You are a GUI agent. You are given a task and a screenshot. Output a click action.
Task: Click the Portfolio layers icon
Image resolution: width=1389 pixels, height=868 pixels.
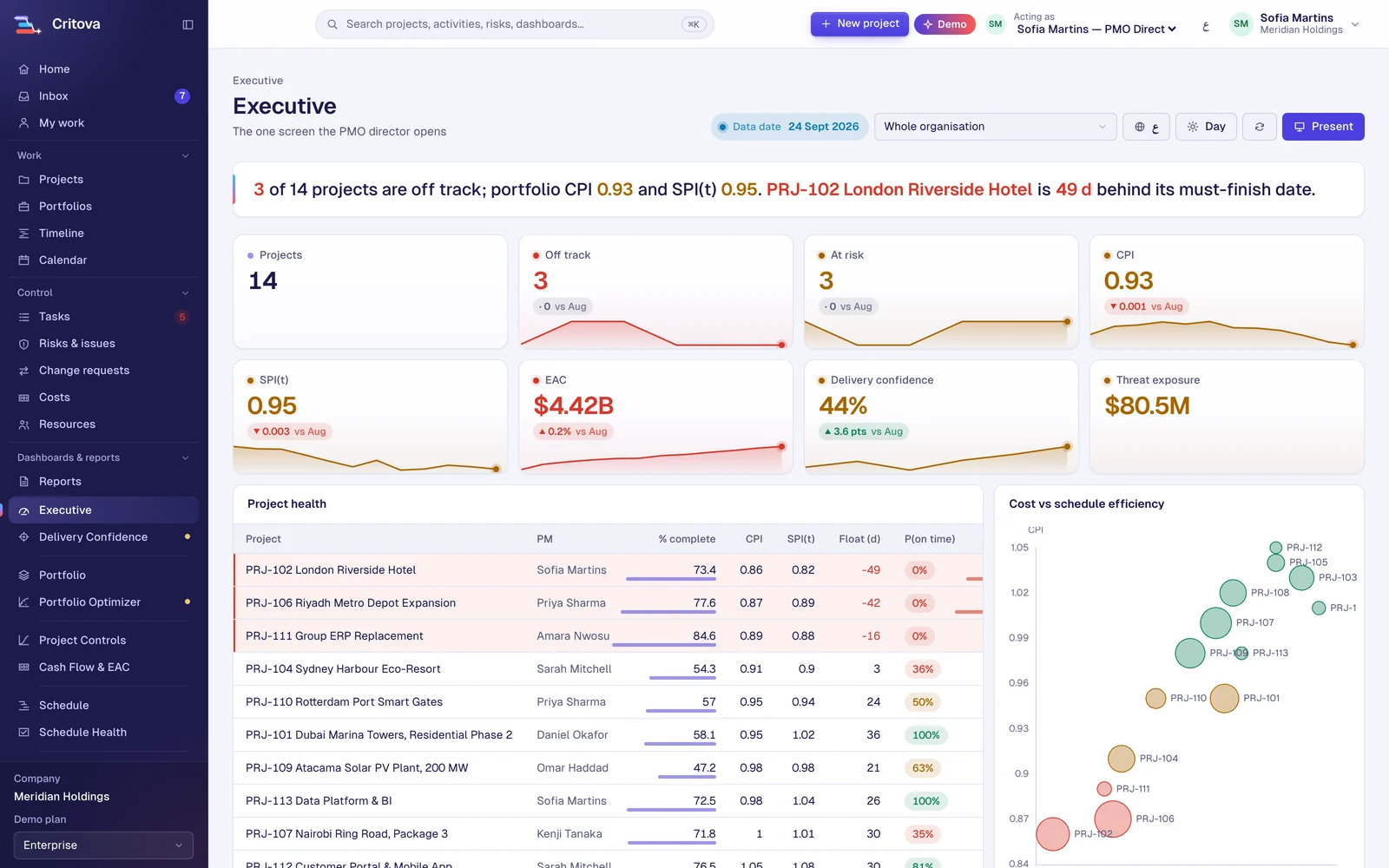[24, 575]
